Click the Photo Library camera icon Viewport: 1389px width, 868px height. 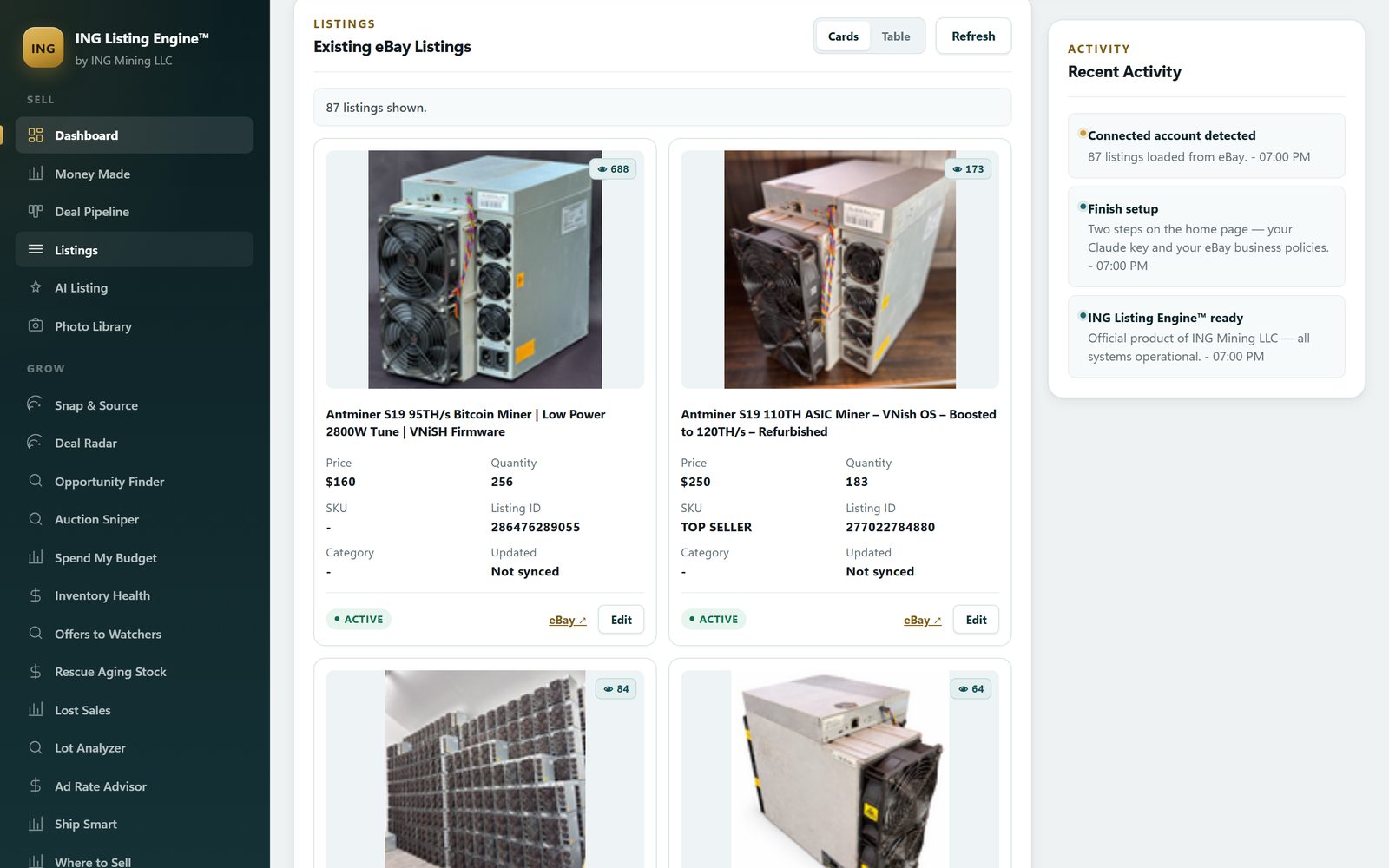coord(36,325)
